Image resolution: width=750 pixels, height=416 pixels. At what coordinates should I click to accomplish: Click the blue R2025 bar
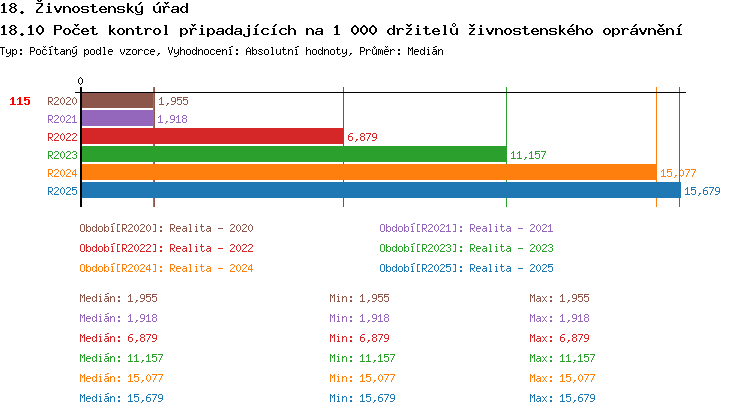click(x=380, y=191)
